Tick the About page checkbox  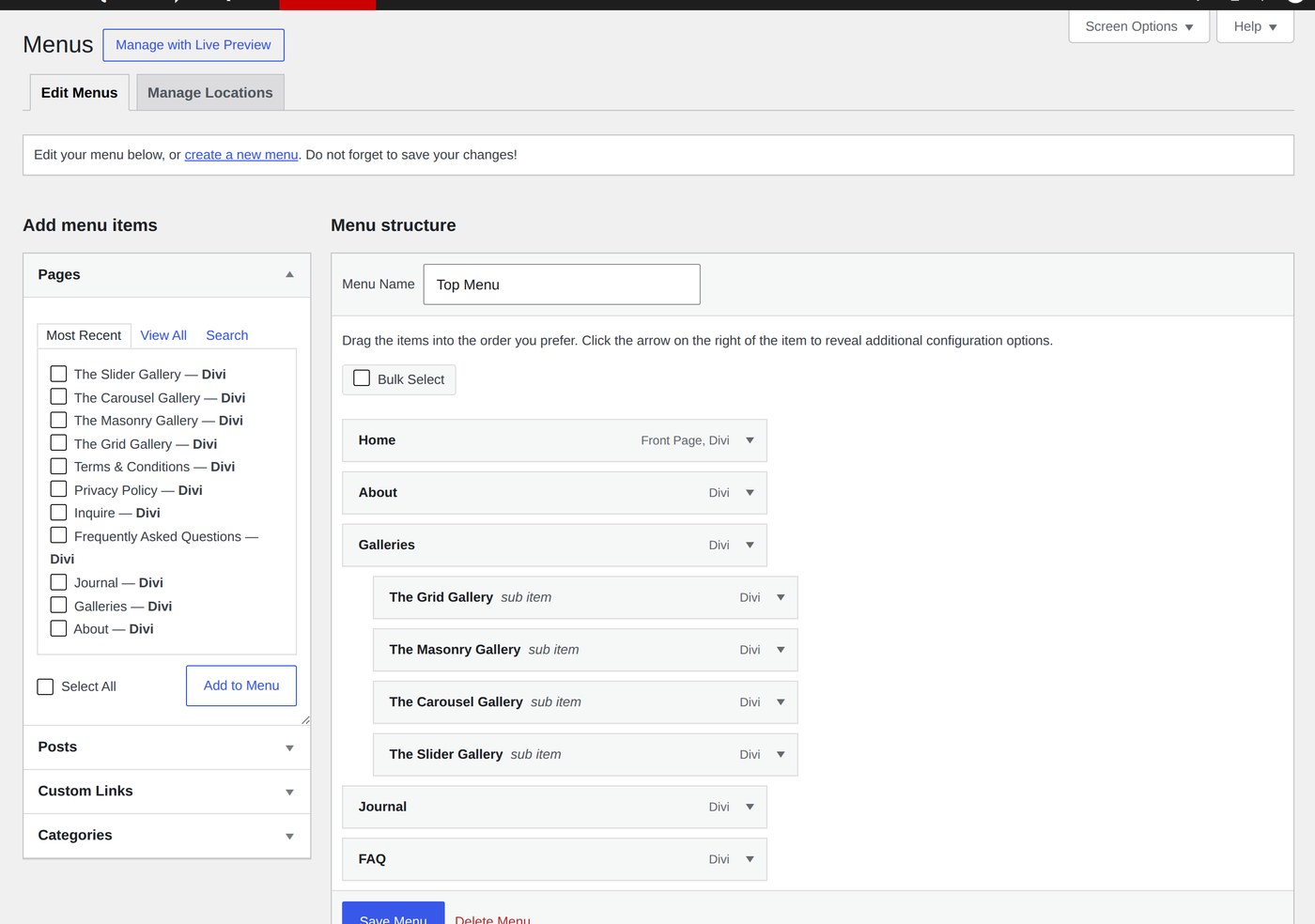tap(58, 628)
